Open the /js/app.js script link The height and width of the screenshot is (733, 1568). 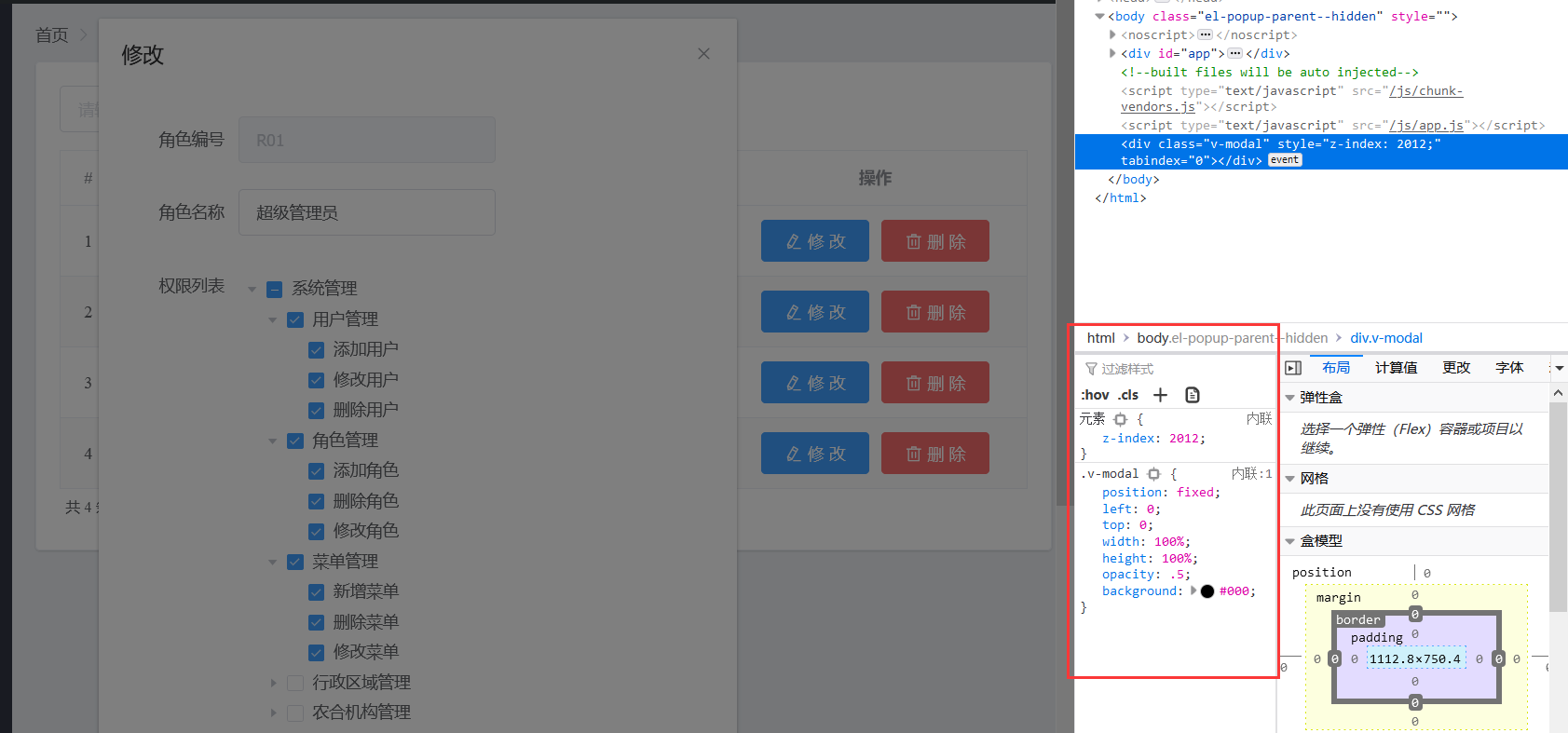click(1426, 125)
